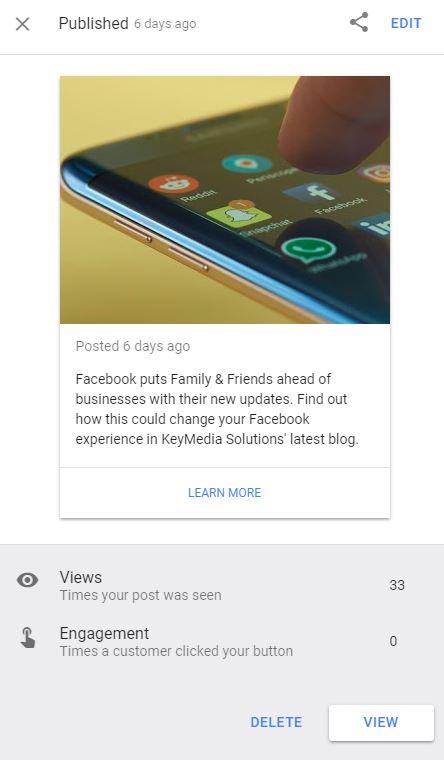Click the Posted 6 days ago timestamp
This screenshot has height=760, width=444.
tap(133, 346)
